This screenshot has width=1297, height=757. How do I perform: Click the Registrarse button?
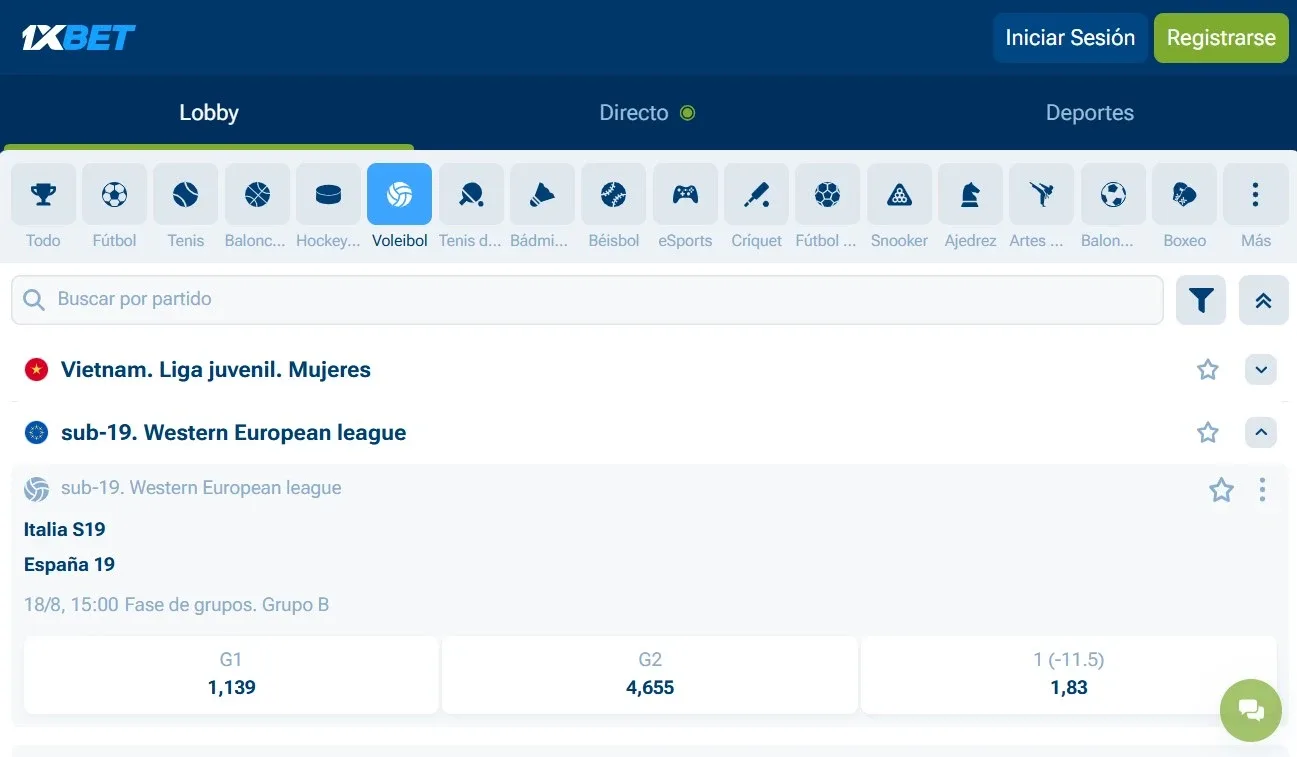coord(1221,38)
